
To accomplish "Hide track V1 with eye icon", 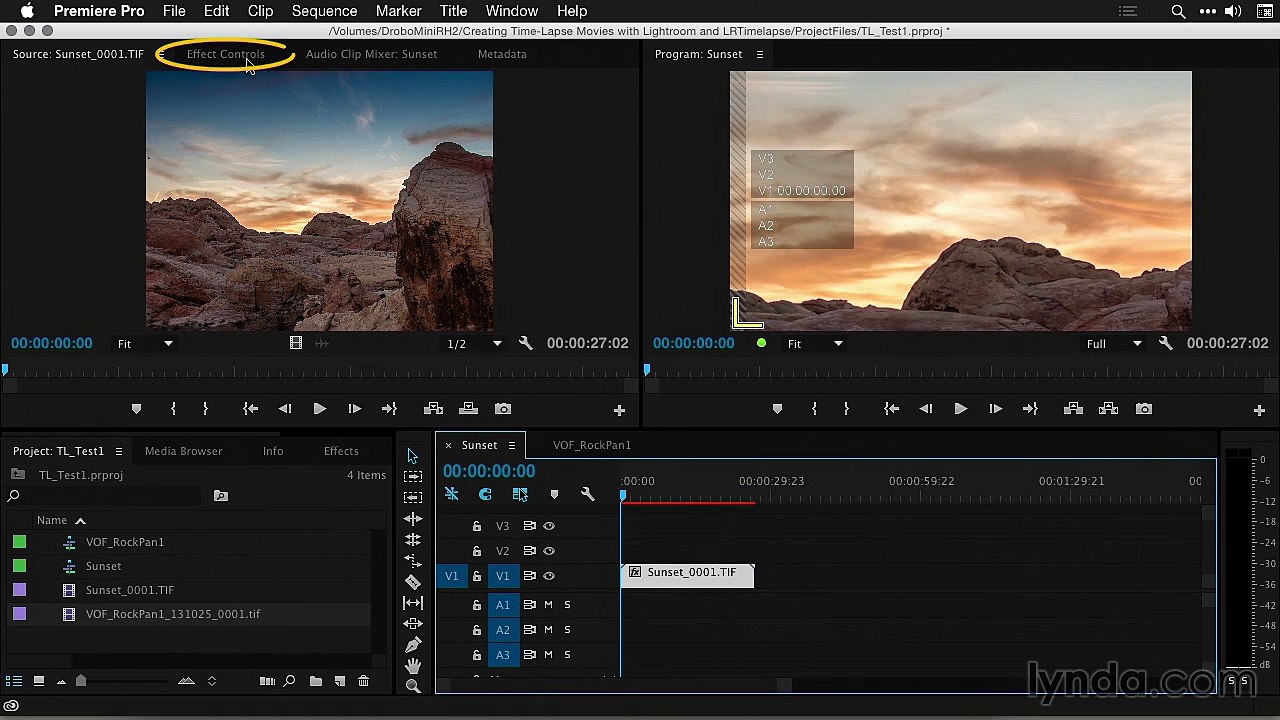I will (549, 576).
